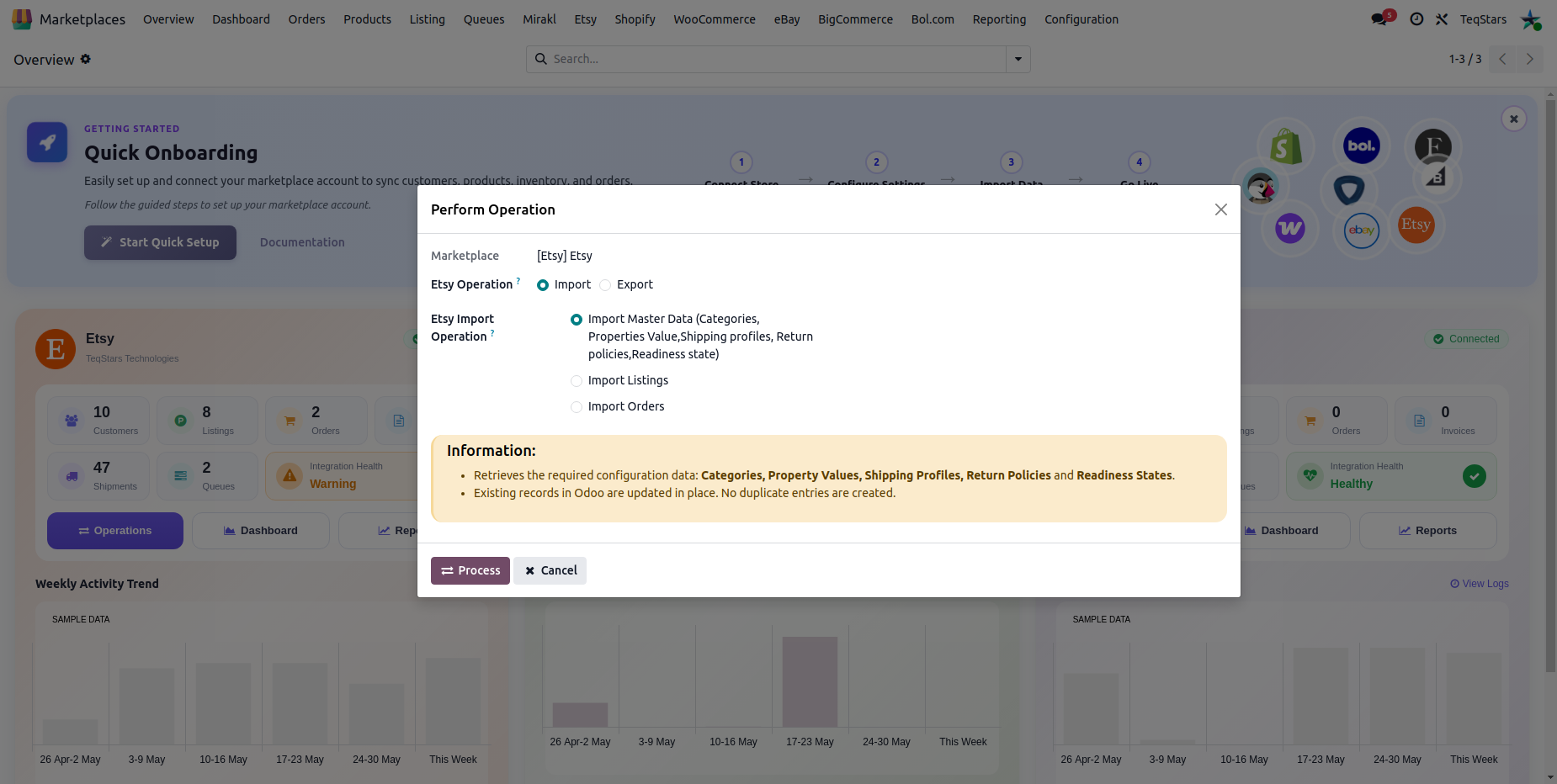
Task: Open the messages chat bubble icon
Action: (1379, 19)
